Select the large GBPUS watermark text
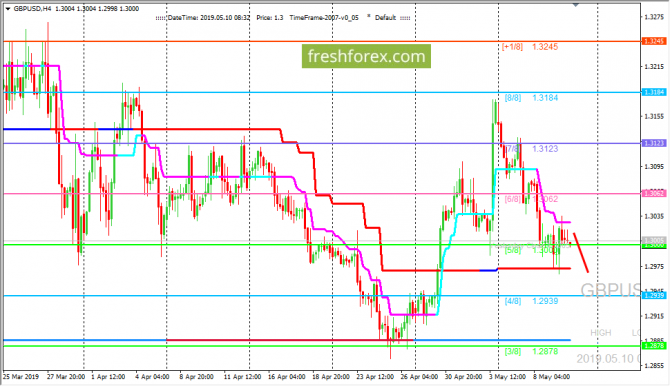Screen dimensions: 670x386 point(610,290)
